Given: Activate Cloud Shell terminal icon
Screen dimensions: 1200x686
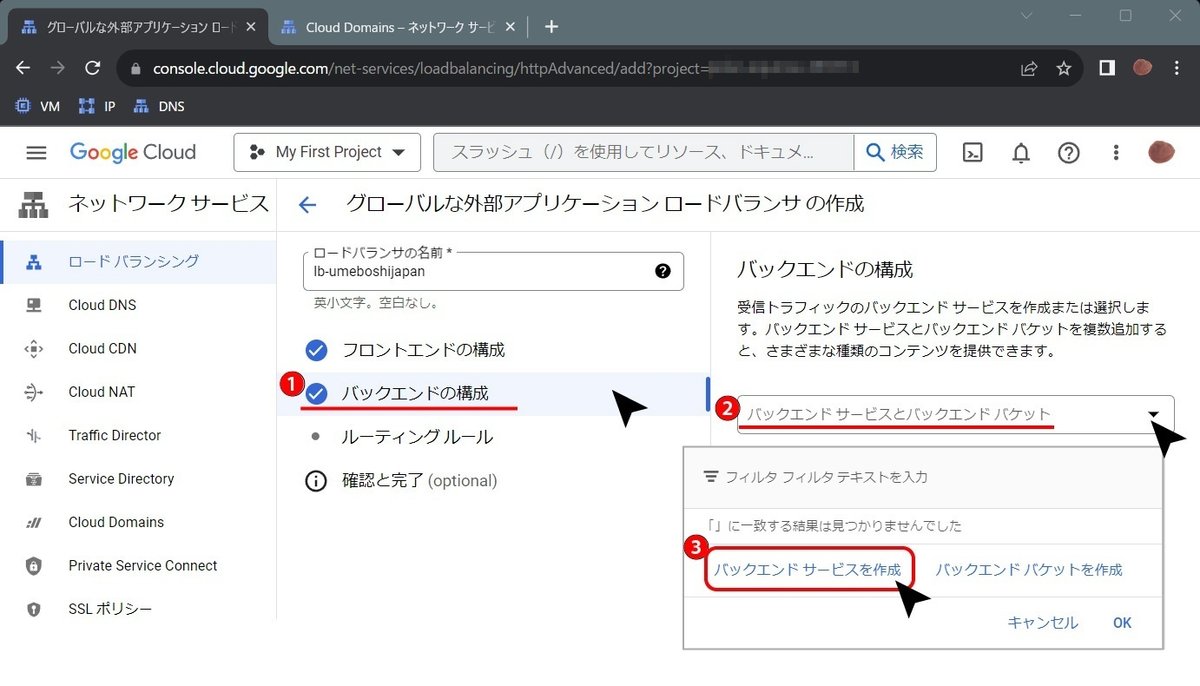Looking at the screenshot, I should coord(972,152).
